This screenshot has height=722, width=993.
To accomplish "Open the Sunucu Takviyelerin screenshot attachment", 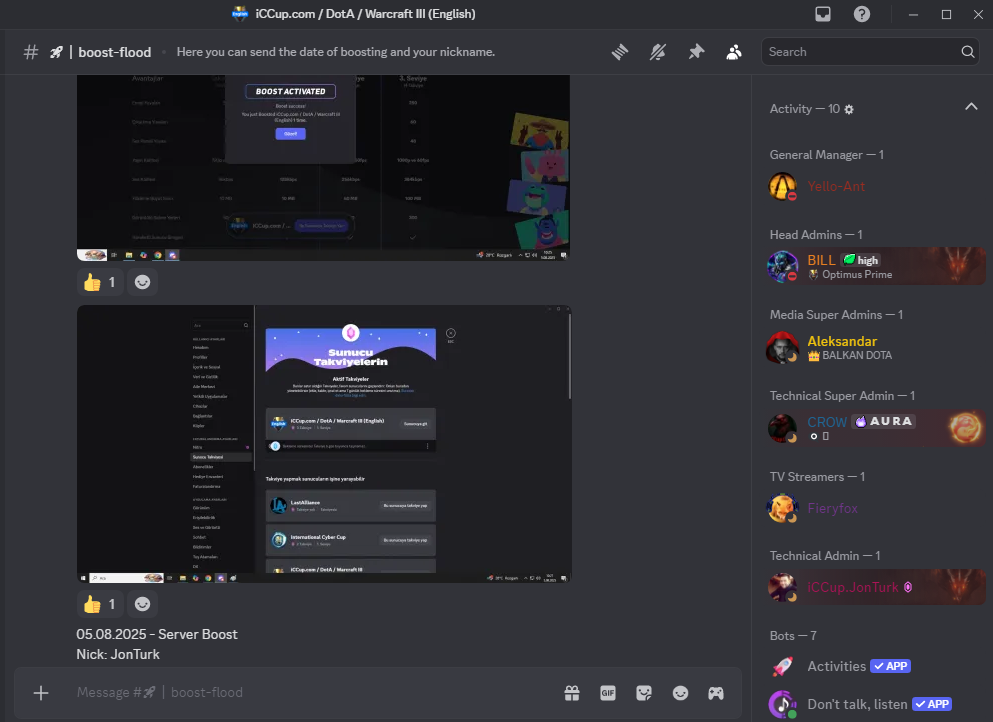I will tap(324, 444).
